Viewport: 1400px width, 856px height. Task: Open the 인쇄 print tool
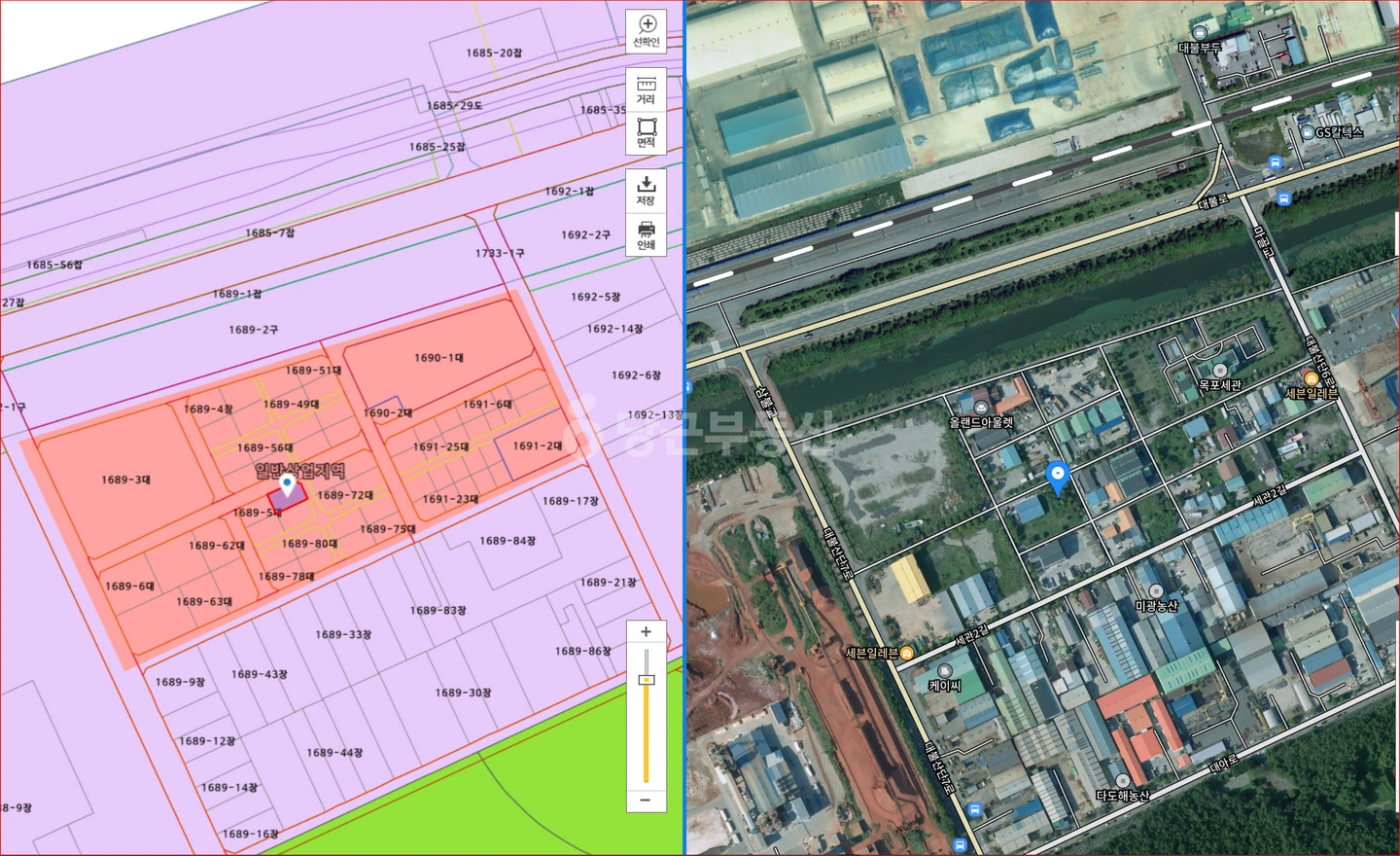[x=647, y=234]
